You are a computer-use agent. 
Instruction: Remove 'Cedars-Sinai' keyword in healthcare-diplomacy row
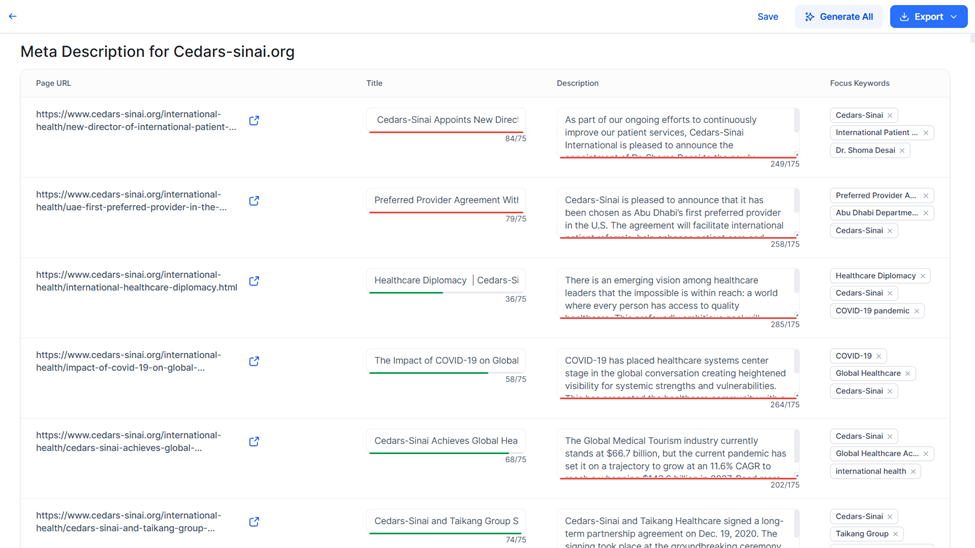click(890, 294)
